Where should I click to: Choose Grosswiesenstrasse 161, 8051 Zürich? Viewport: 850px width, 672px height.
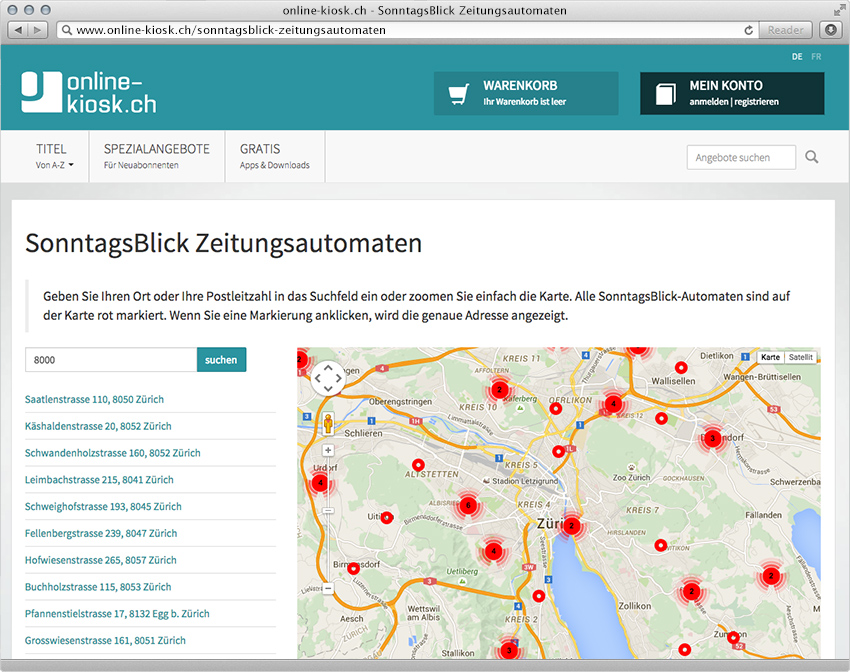pos(105,641)
